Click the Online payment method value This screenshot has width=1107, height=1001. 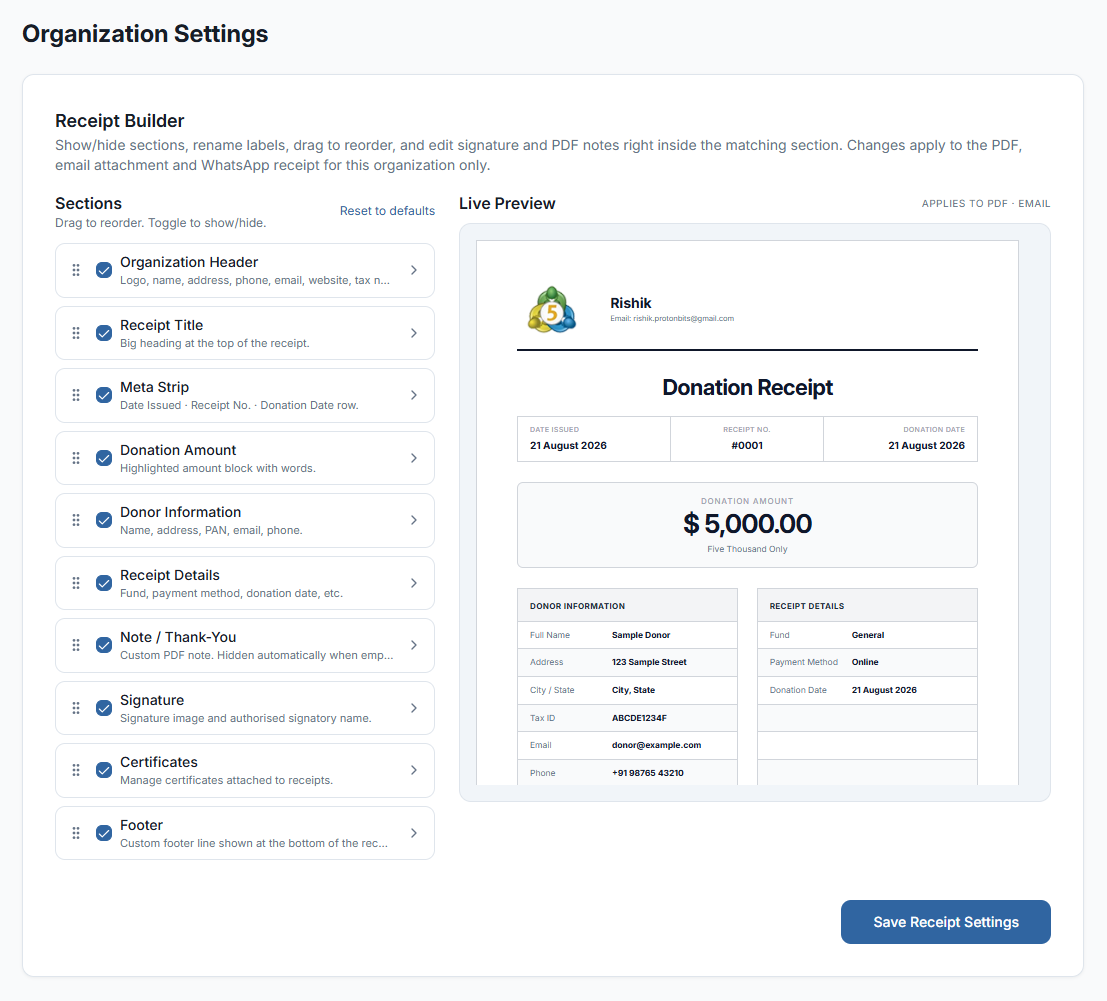pyautogui.click(x=865, y=662)
